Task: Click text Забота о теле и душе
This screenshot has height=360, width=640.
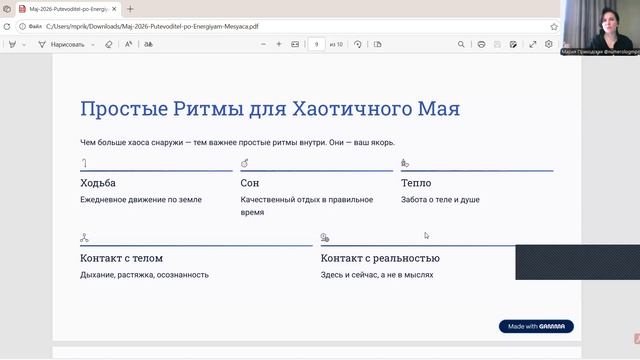Action: tap(440, 200)
